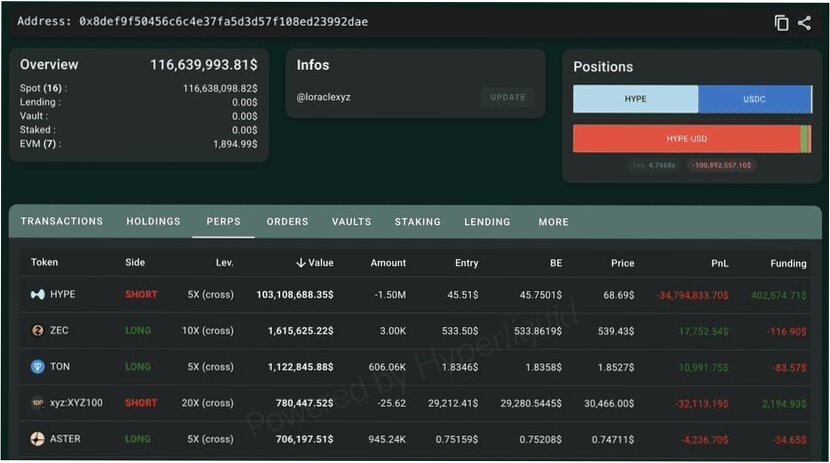This screenshot has height=463, width=830.
Task: Click the BE column header
Action: click(556, 263)
